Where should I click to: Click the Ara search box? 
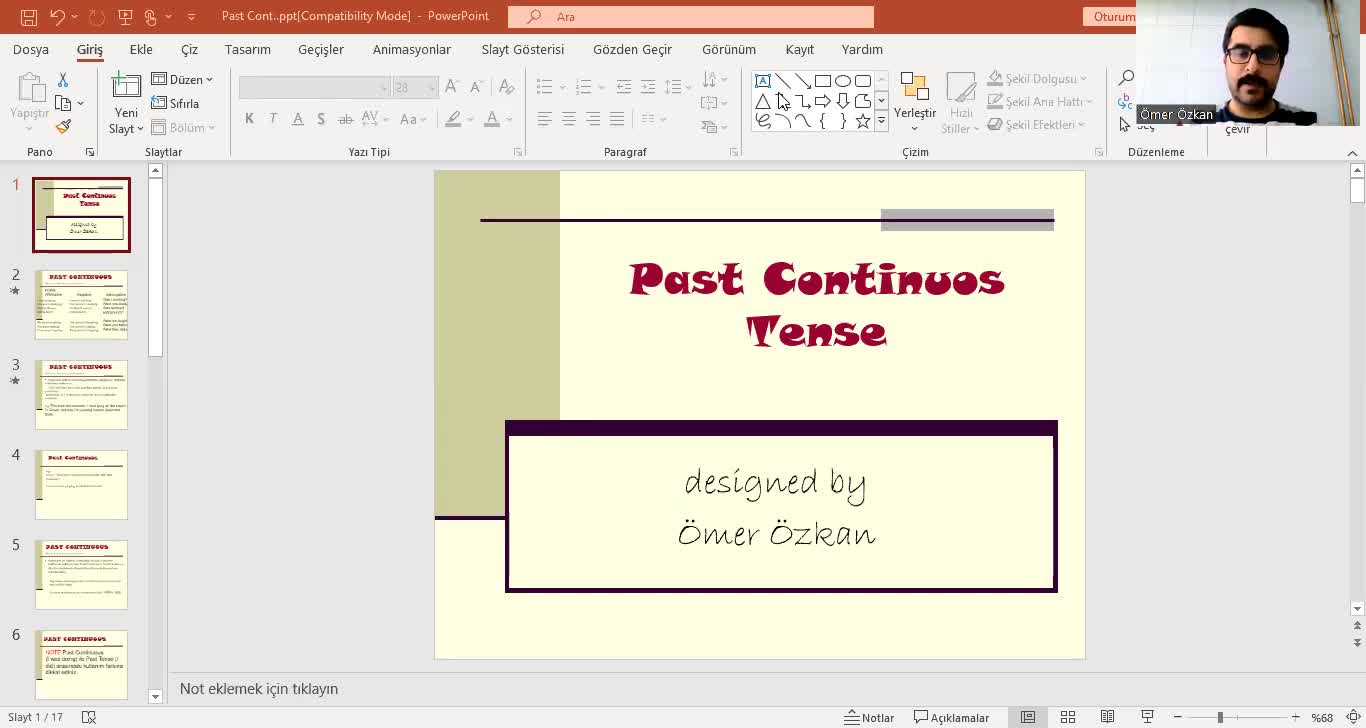pos(691,16)
